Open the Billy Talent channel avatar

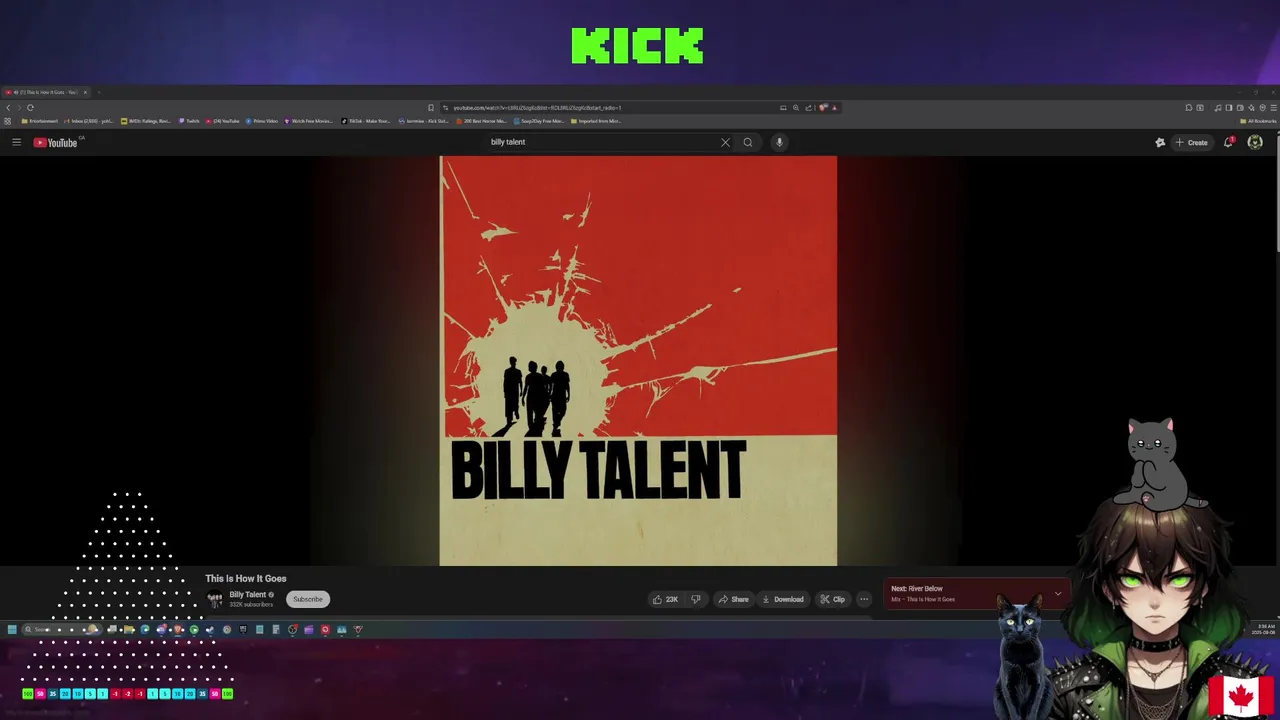coord(215,599)
